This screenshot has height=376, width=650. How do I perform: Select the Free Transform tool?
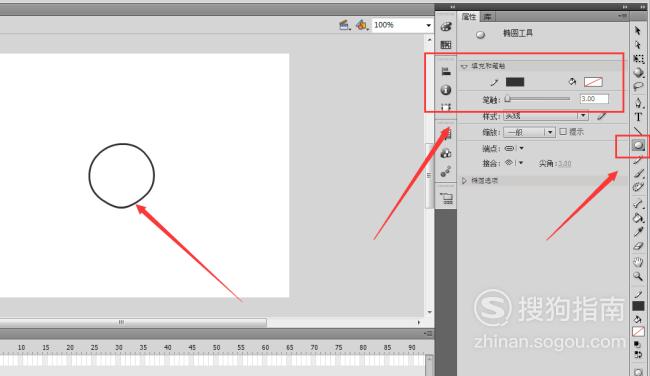click(638, 59)
